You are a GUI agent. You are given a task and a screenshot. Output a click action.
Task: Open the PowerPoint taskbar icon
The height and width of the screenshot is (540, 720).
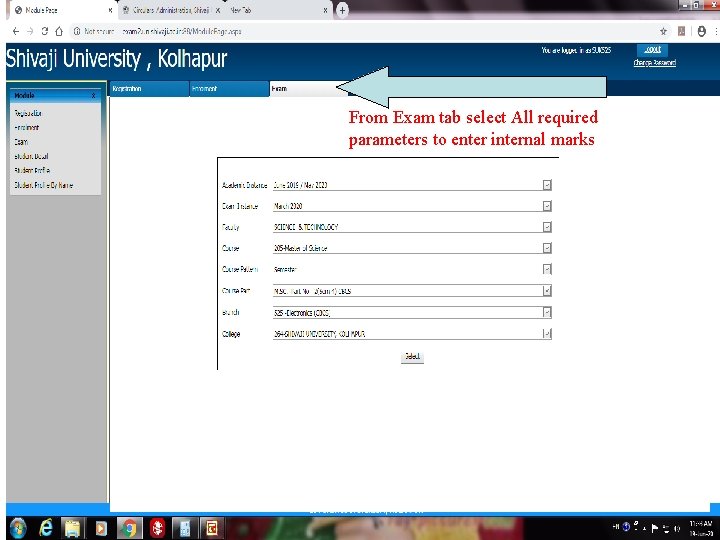tap(212, 529)
